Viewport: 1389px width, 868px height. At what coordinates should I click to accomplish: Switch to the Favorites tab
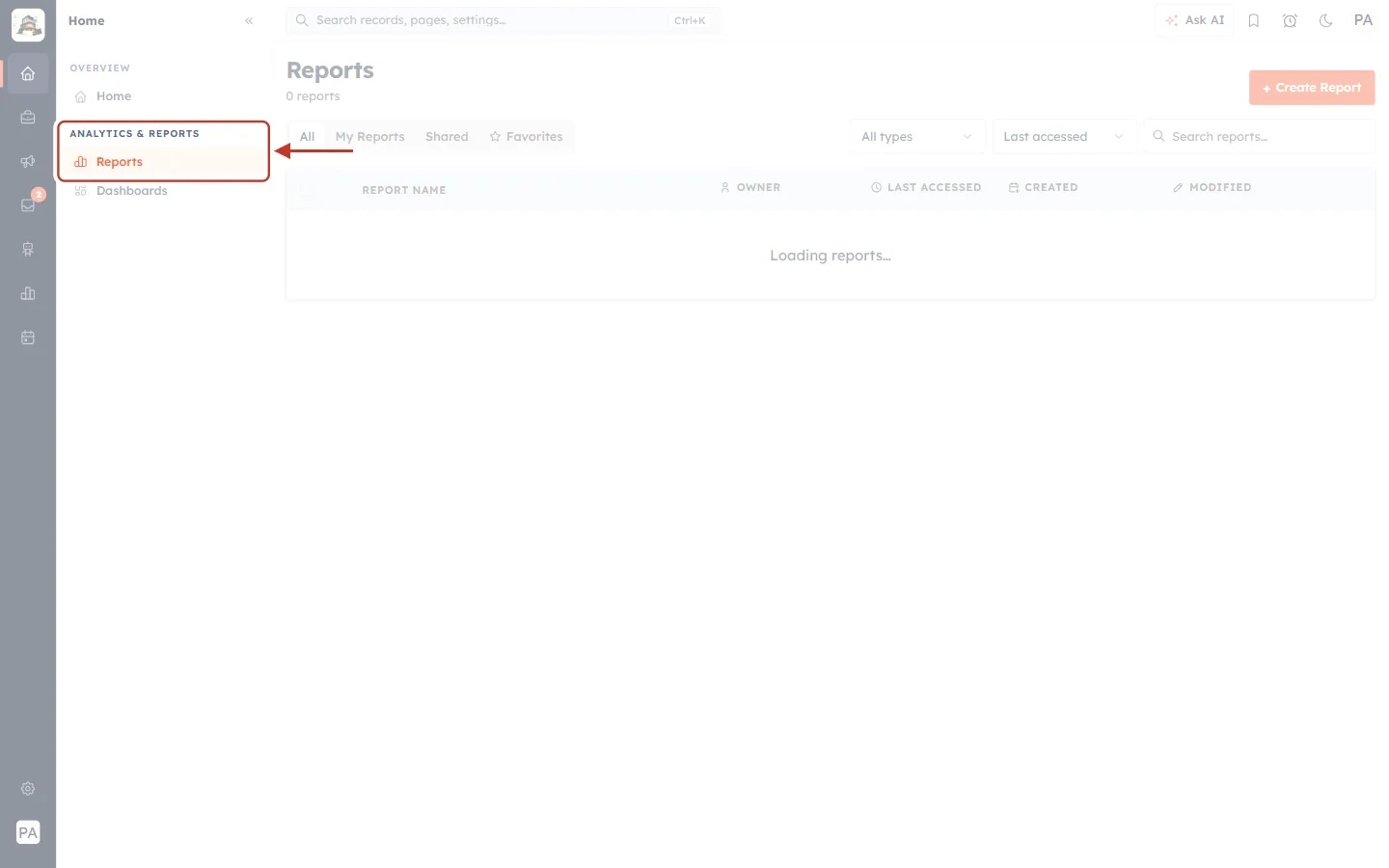[526, 137]
